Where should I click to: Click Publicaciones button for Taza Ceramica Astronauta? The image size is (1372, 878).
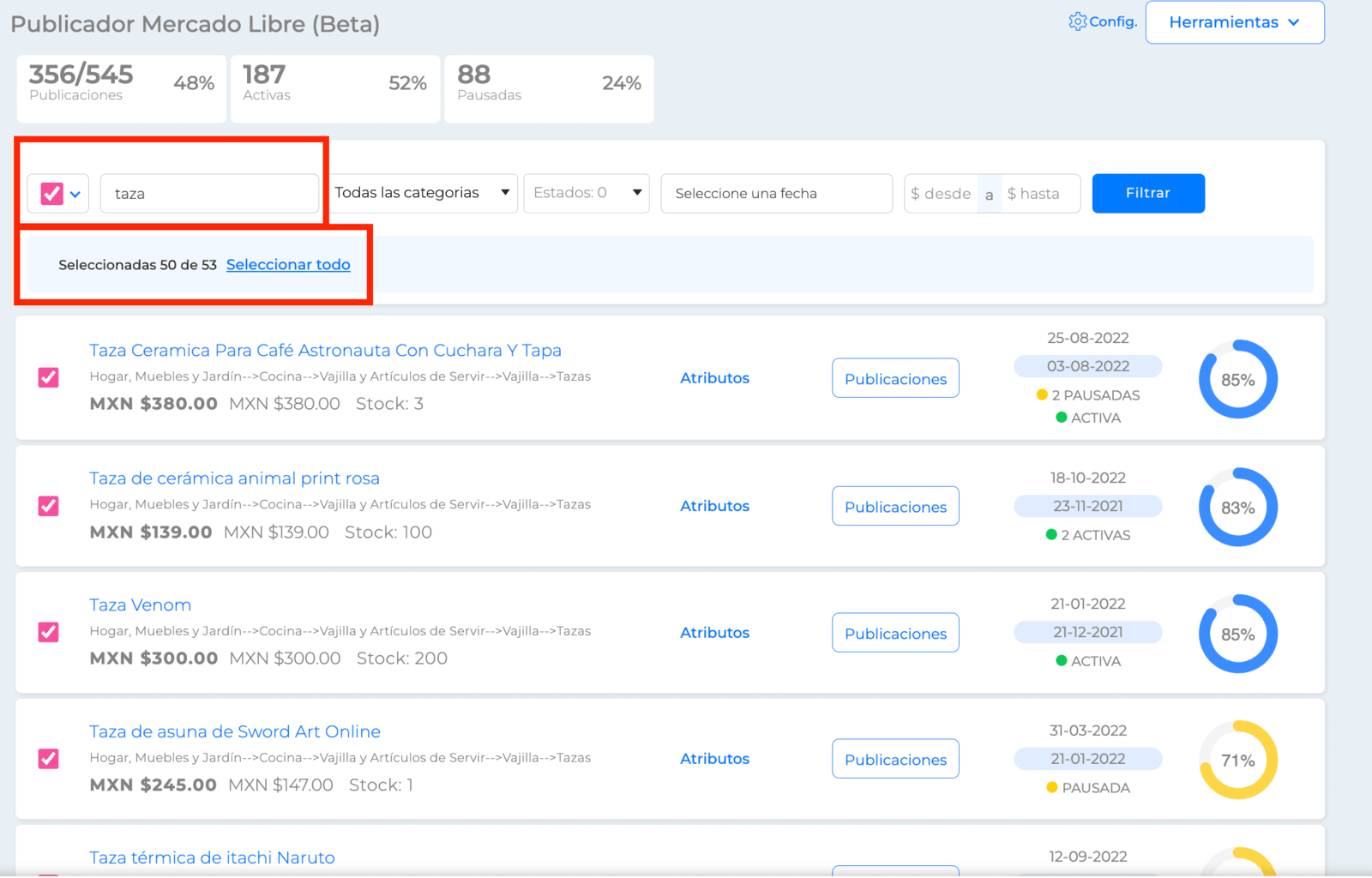[895, 378]
